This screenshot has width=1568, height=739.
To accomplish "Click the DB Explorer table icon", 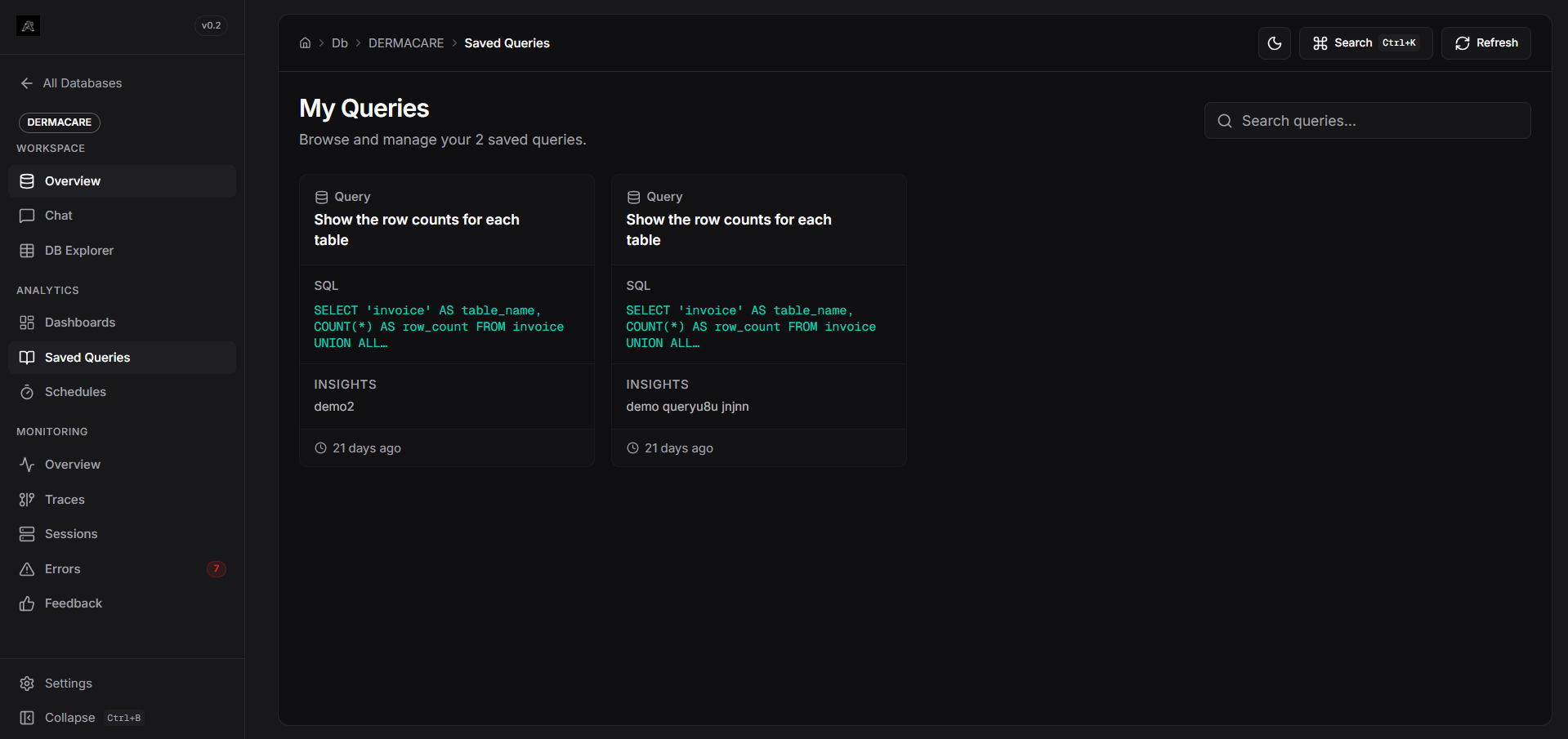I will [x=27, y=251].
